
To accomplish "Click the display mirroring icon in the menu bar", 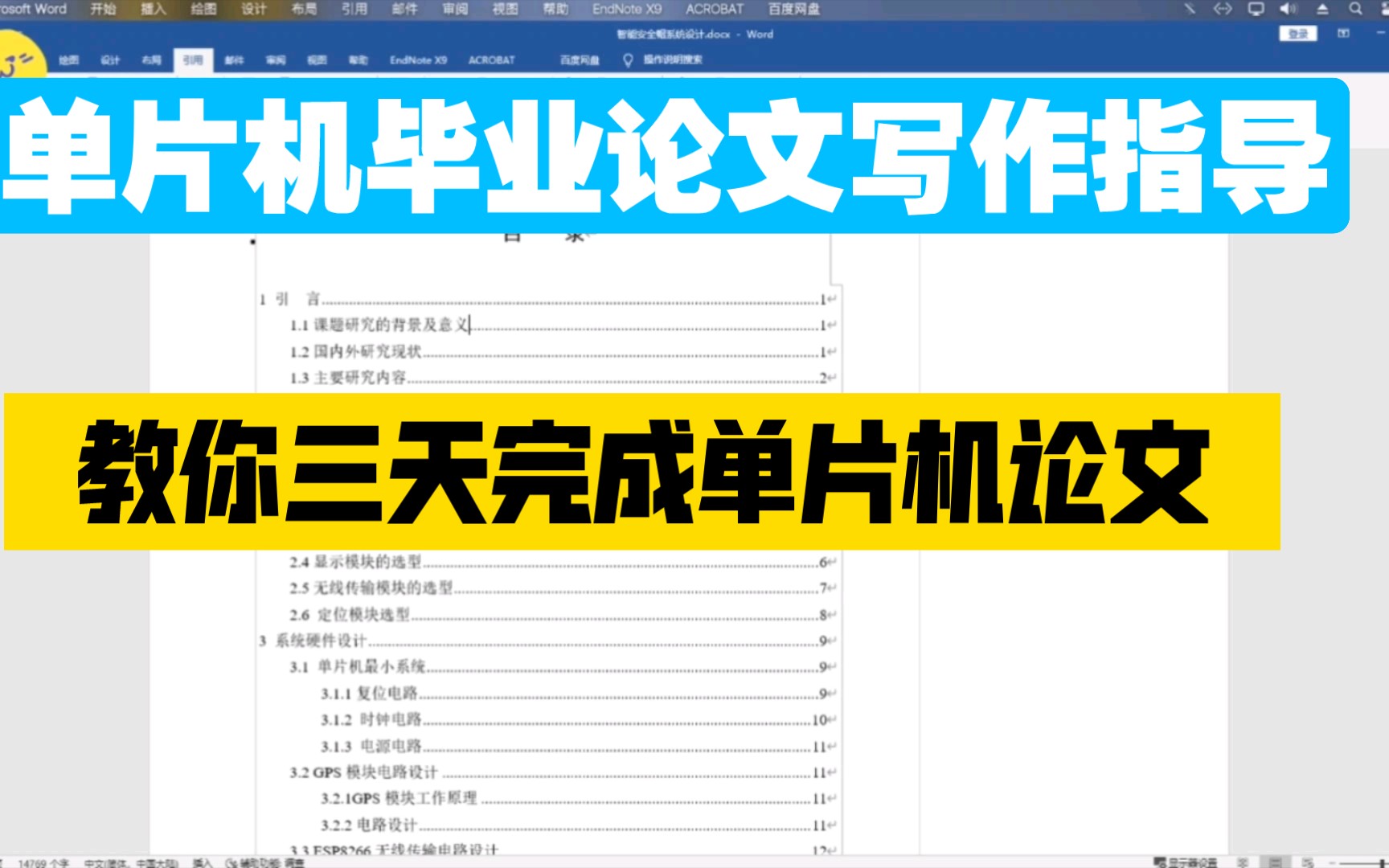I will pos(1256,9).
